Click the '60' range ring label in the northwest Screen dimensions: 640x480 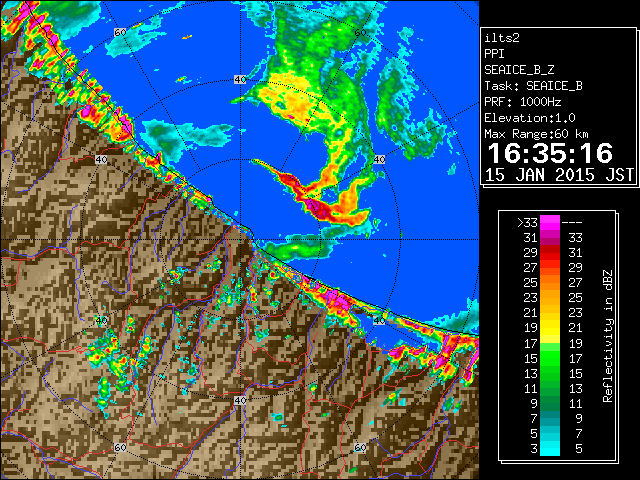point(120,32)
